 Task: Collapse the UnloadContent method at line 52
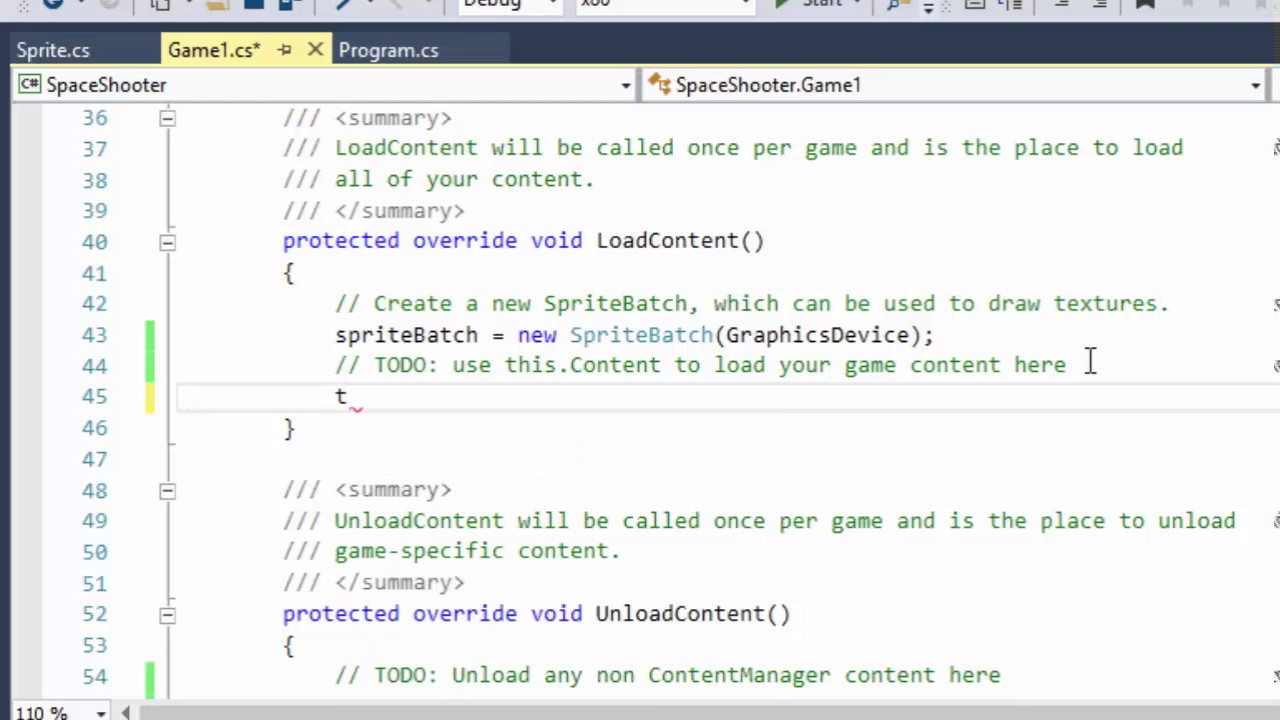point(167,614)
